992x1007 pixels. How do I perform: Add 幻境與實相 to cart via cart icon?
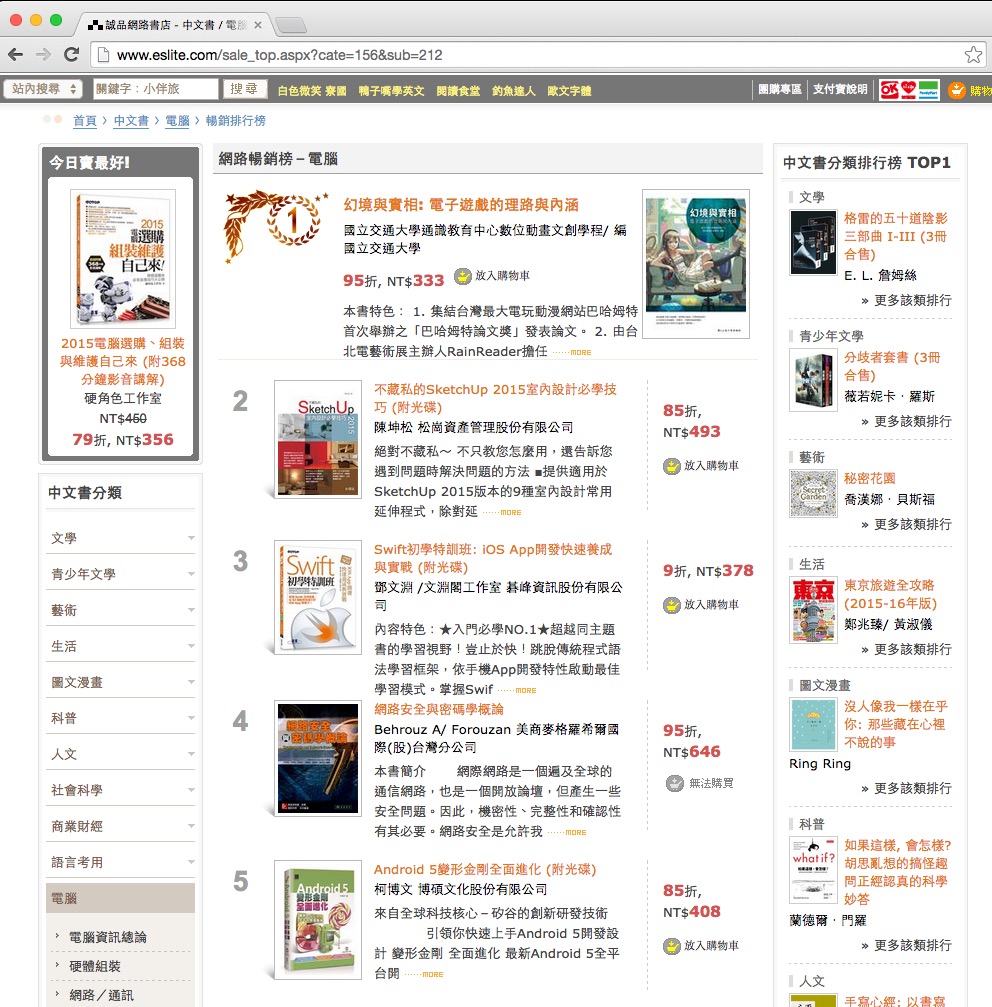point(462,276)
